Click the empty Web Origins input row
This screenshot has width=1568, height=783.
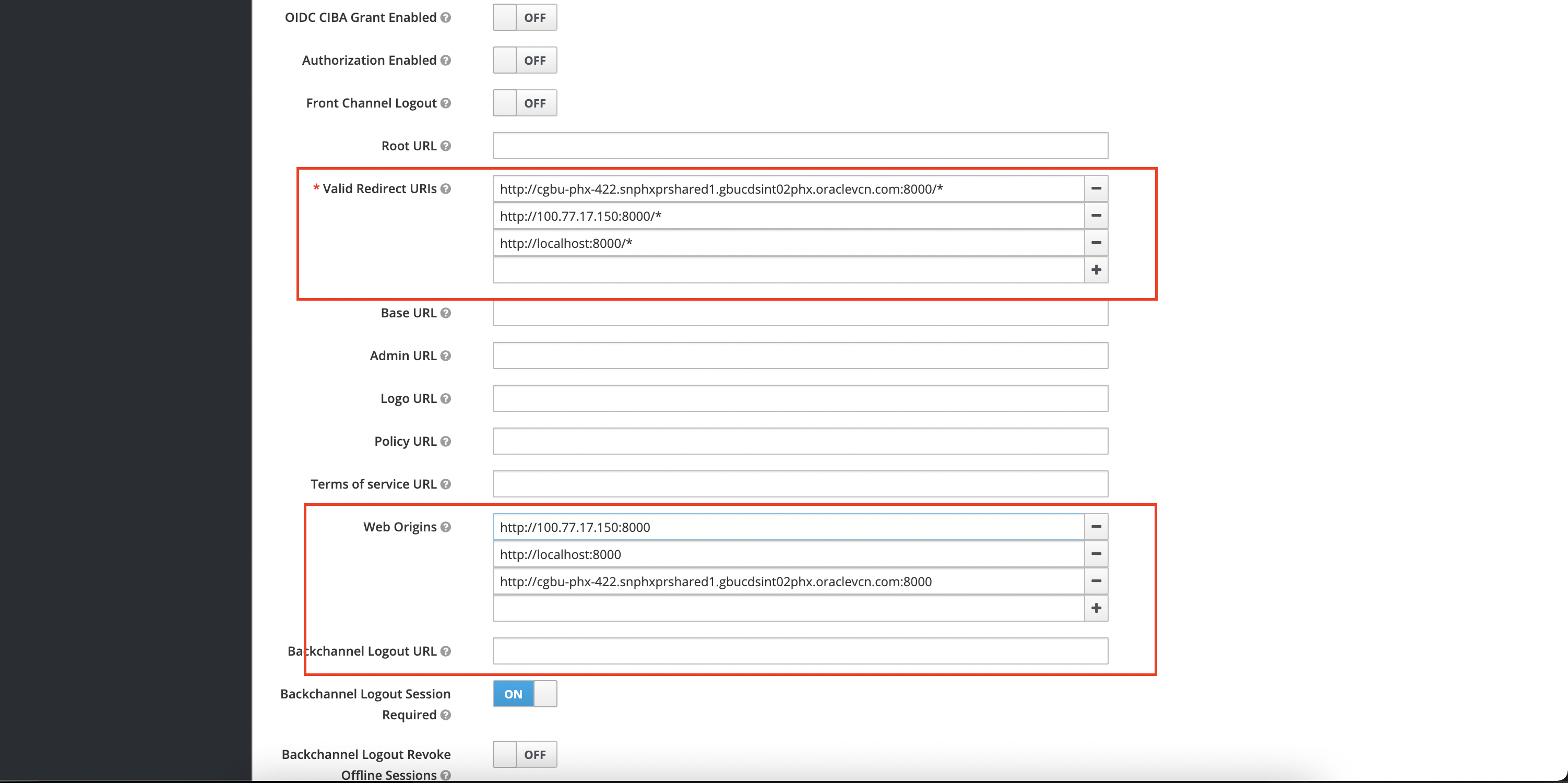pos(788,608)
